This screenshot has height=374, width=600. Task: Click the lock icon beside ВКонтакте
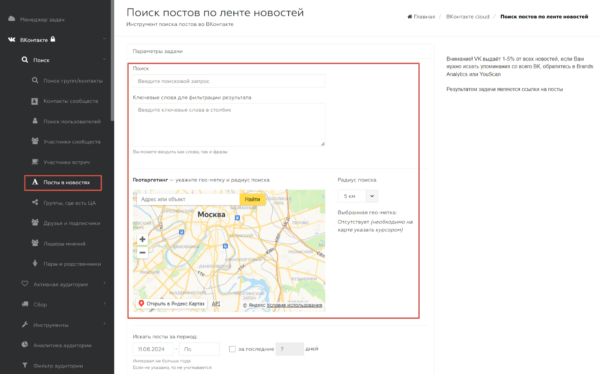pos(53,39)
